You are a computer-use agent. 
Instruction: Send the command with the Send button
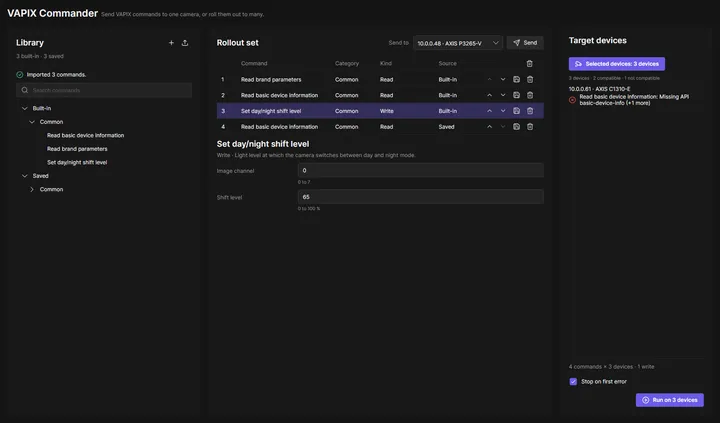click(x=525, y=43)
